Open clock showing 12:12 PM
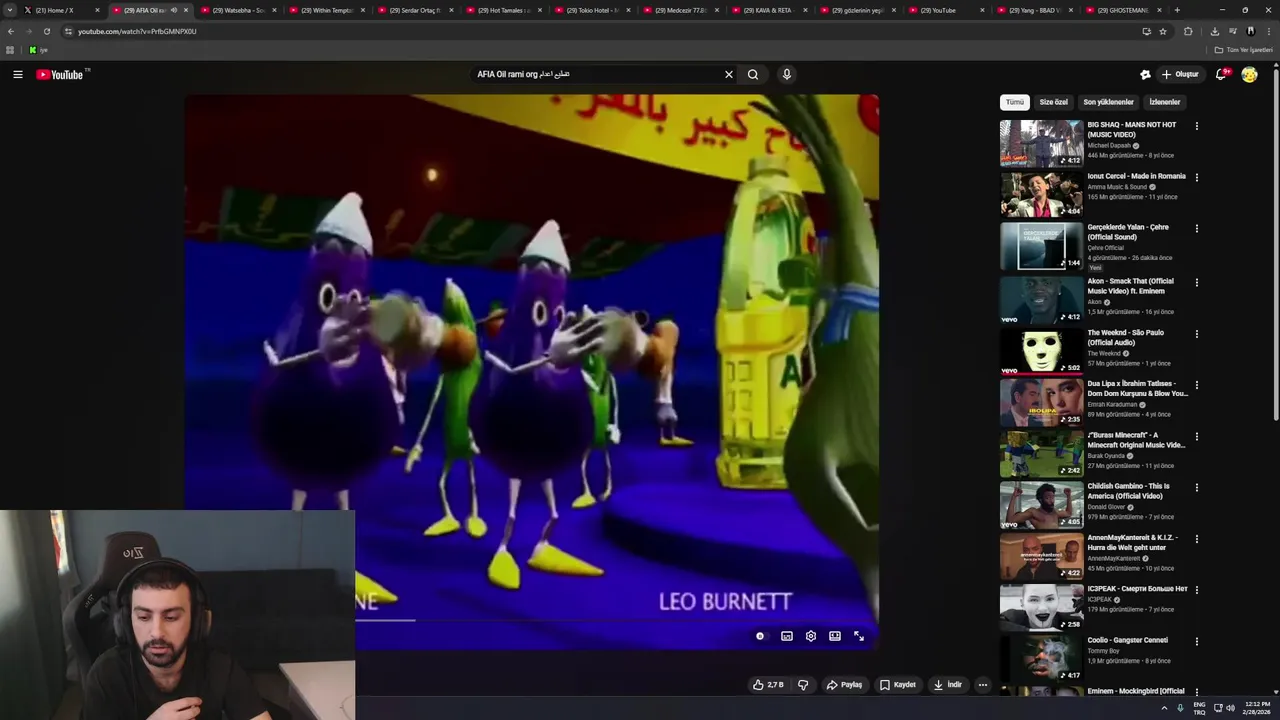This screenshot has width=1280, height=720. click(1257, 708)
